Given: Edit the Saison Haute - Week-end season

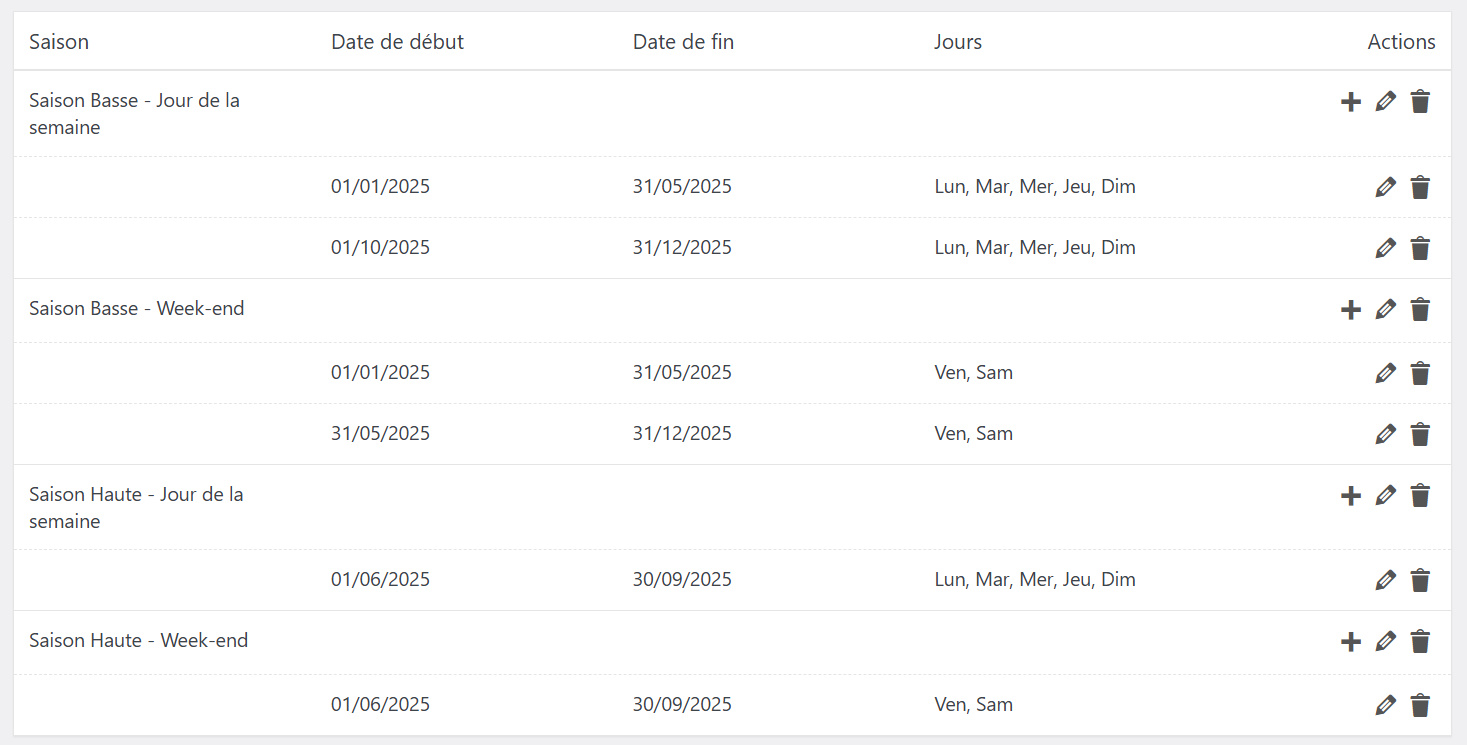Looking at the screenshot, I should 1385,641.
